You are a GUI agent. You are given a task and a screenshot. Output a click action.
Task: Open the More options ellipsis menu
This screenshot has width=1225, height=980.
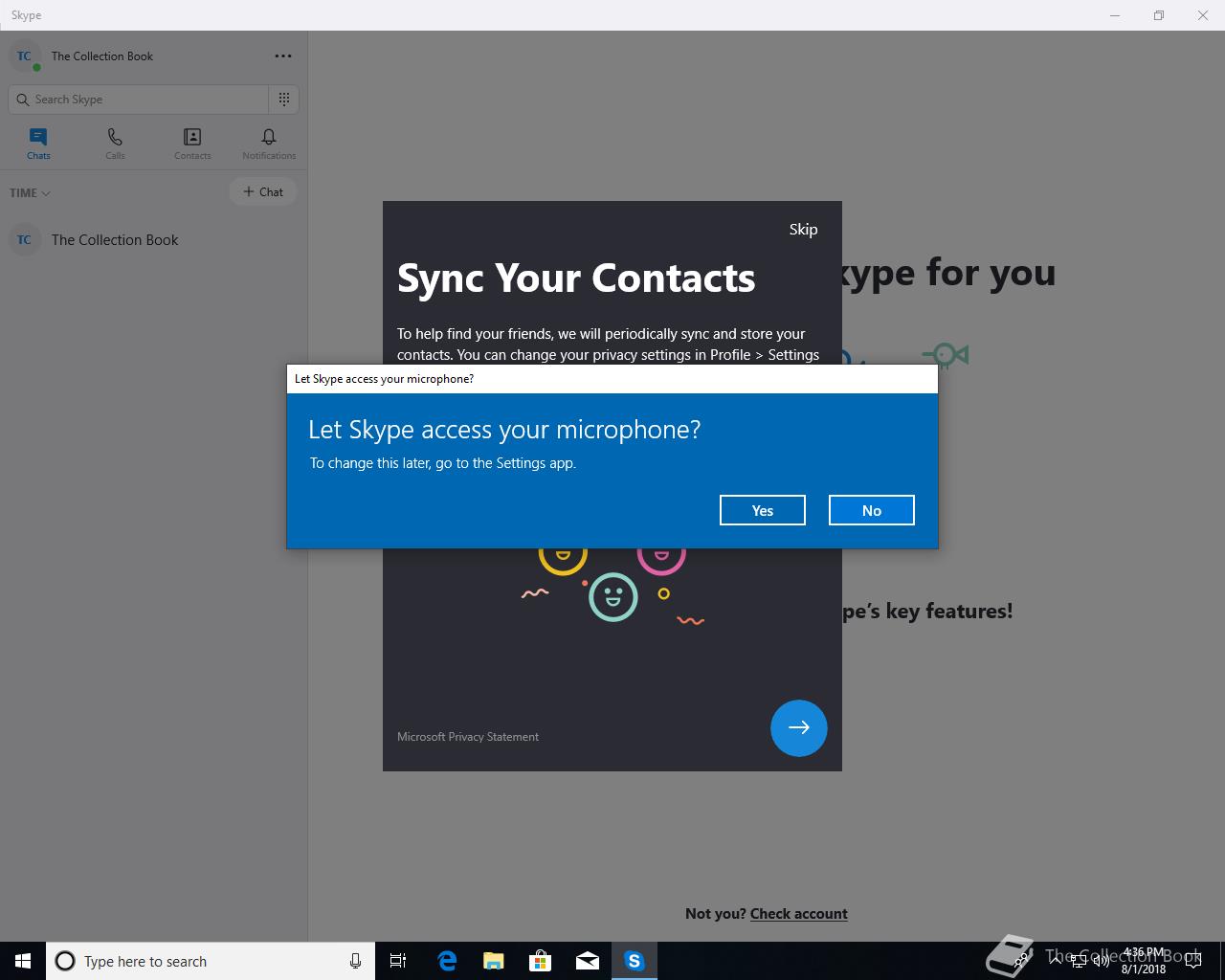pos(283,56)
